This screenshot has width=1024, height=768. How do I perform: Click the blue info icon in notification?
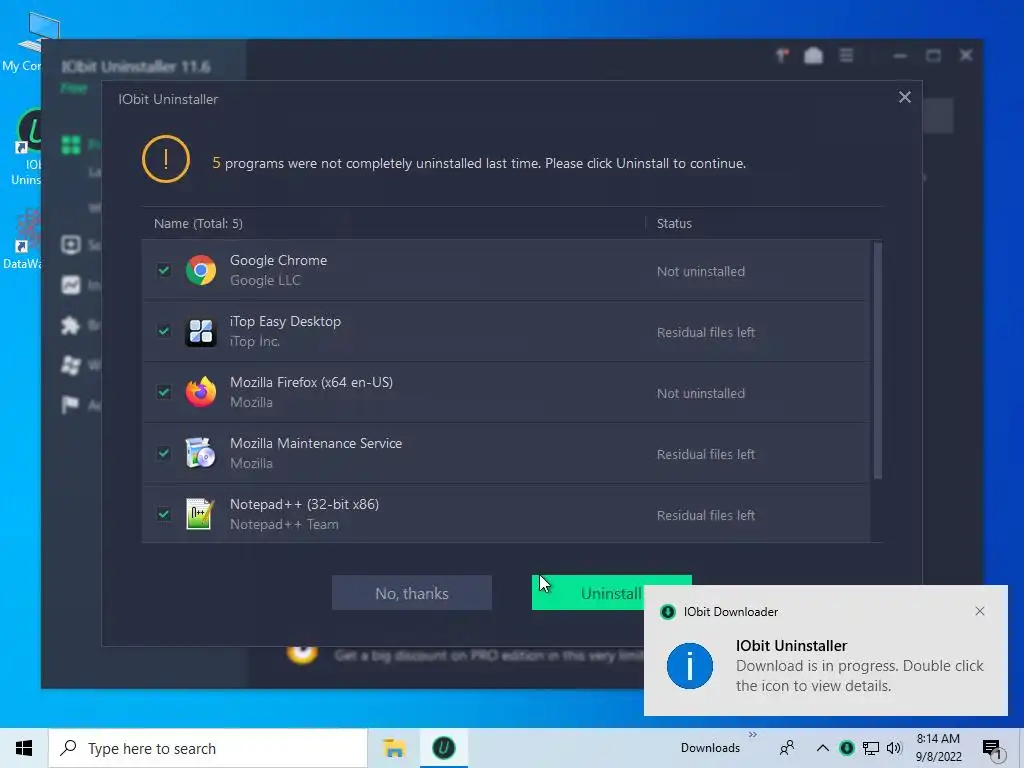[x=690, y=665]
